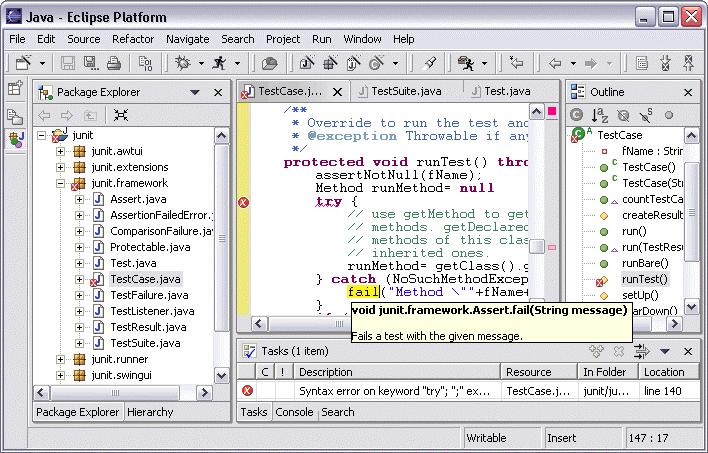Click the Go to Next Problem icon
The image size is (708, 453).
click(666, 63)
